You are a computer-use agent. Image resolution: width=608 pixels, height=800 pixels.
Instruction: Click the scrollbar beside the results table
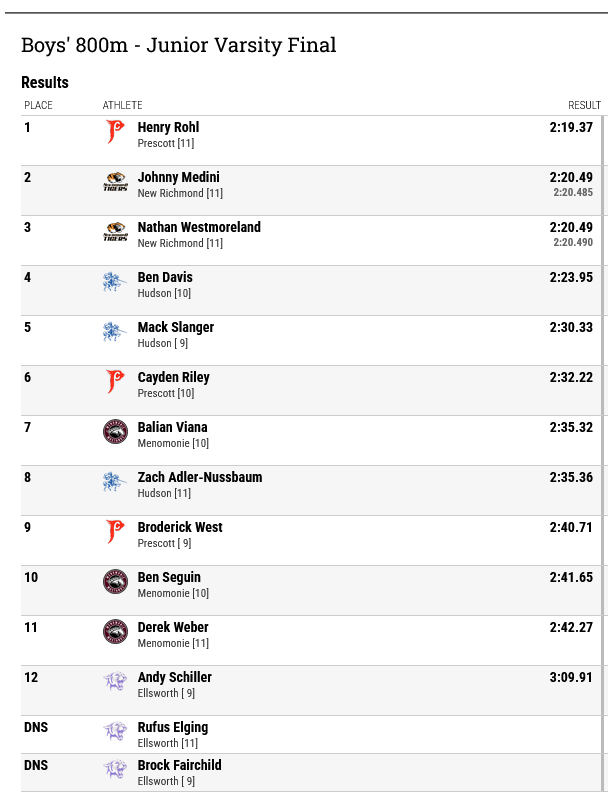tap(604, 454)
